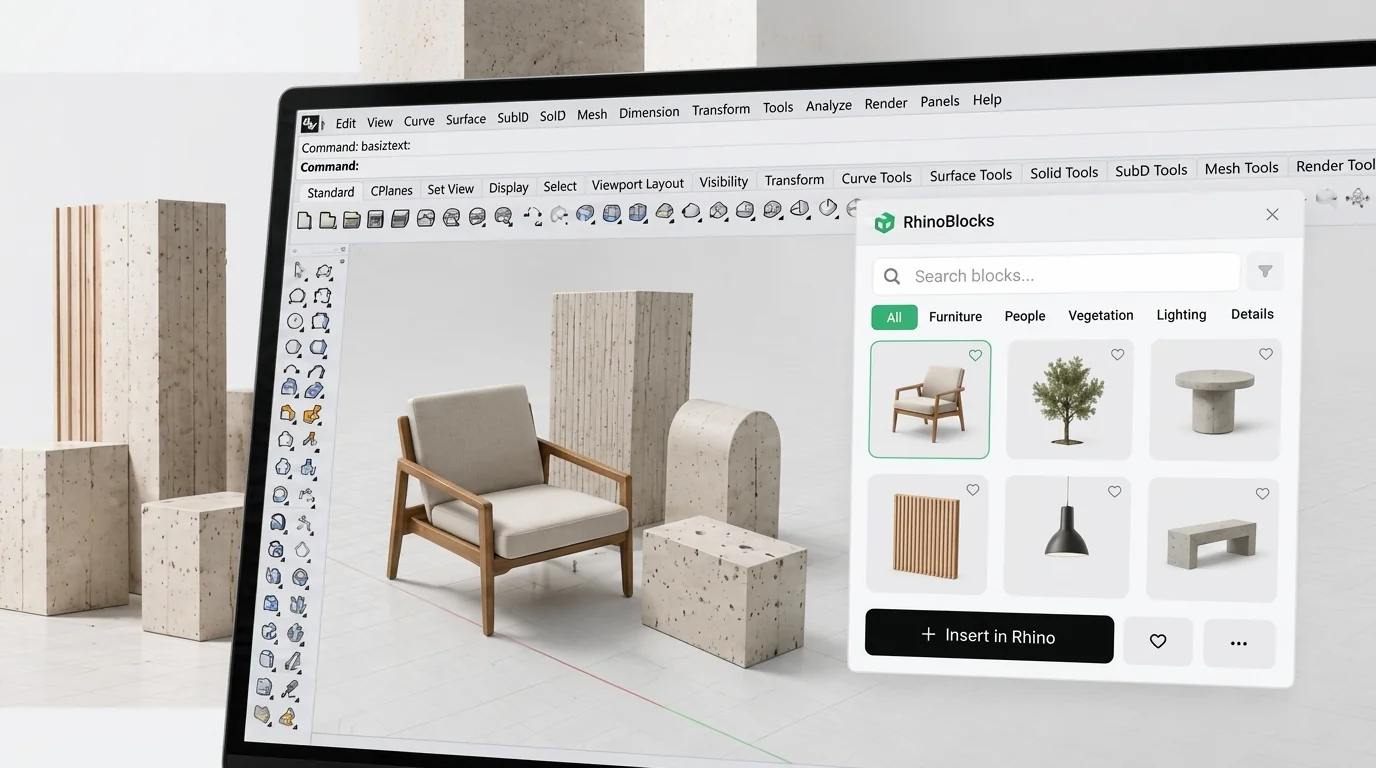This screenshot has width=1376, height=768.
Task: Favorite the round concrete table block
Action: point(1265,354)
